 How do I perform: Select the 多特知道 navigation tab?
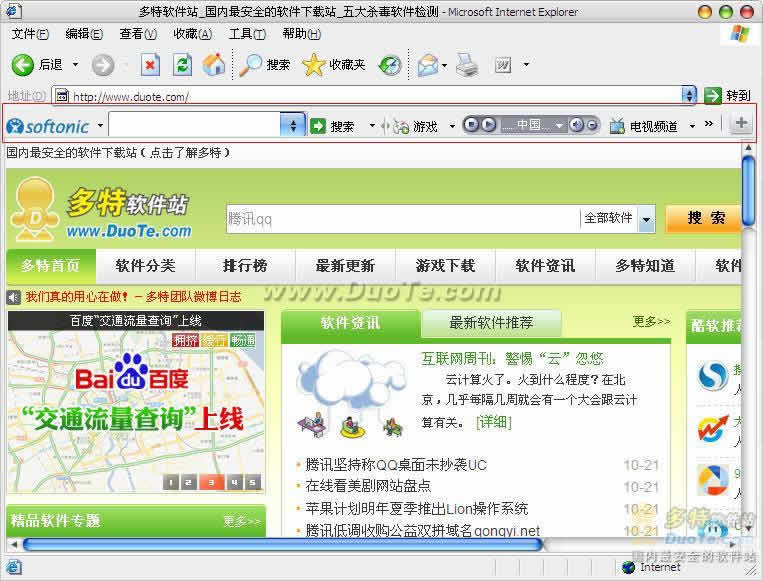[x=645, y=266]
